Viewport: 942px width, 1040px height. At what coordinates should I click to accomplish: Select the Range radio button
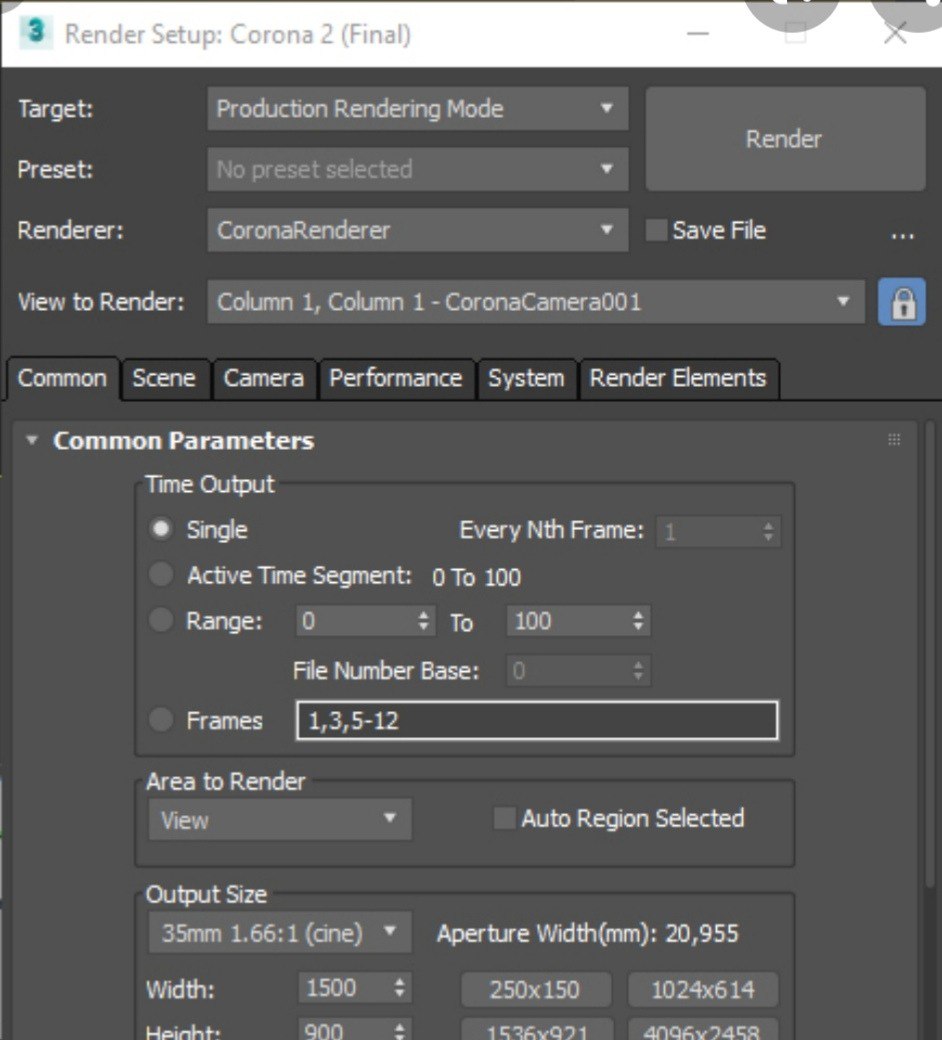pyautogui.click(x=161, y=620)
